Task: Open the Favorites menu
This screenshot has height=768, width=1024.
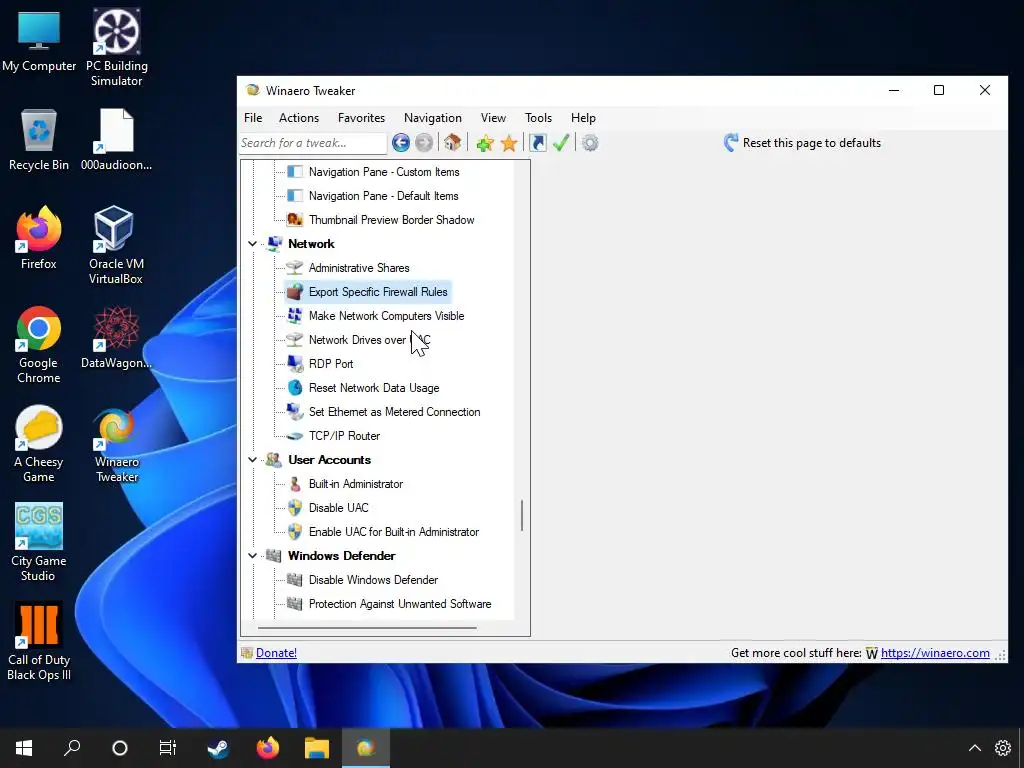Action: click(361, 118)
